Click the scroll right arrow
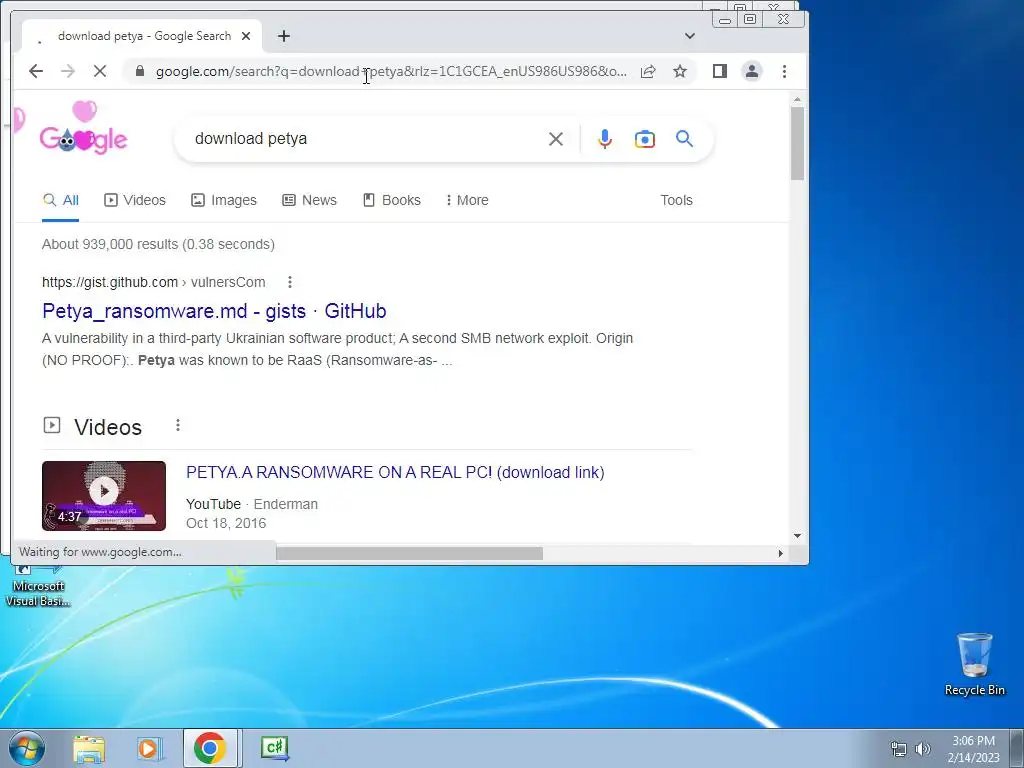Image resolution: width=1024 pixels, height=768 pixels. tap(780, 553)
